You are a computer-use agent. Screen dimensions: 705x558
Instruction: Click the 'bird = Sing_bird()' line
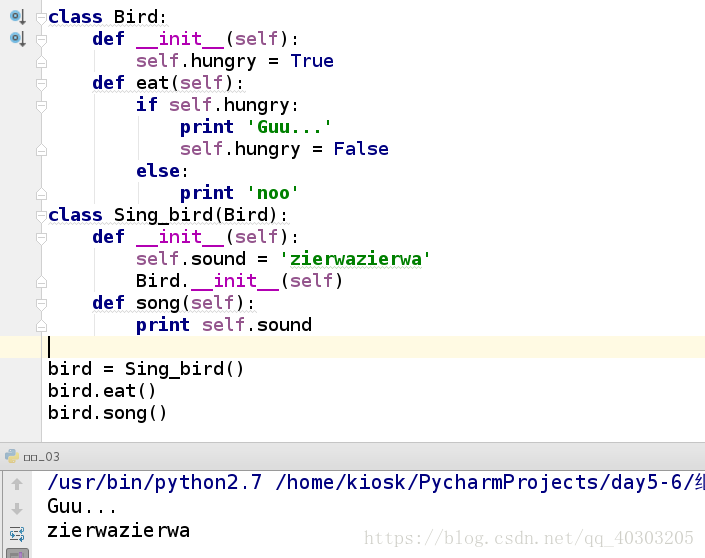(x=146, y=369)
